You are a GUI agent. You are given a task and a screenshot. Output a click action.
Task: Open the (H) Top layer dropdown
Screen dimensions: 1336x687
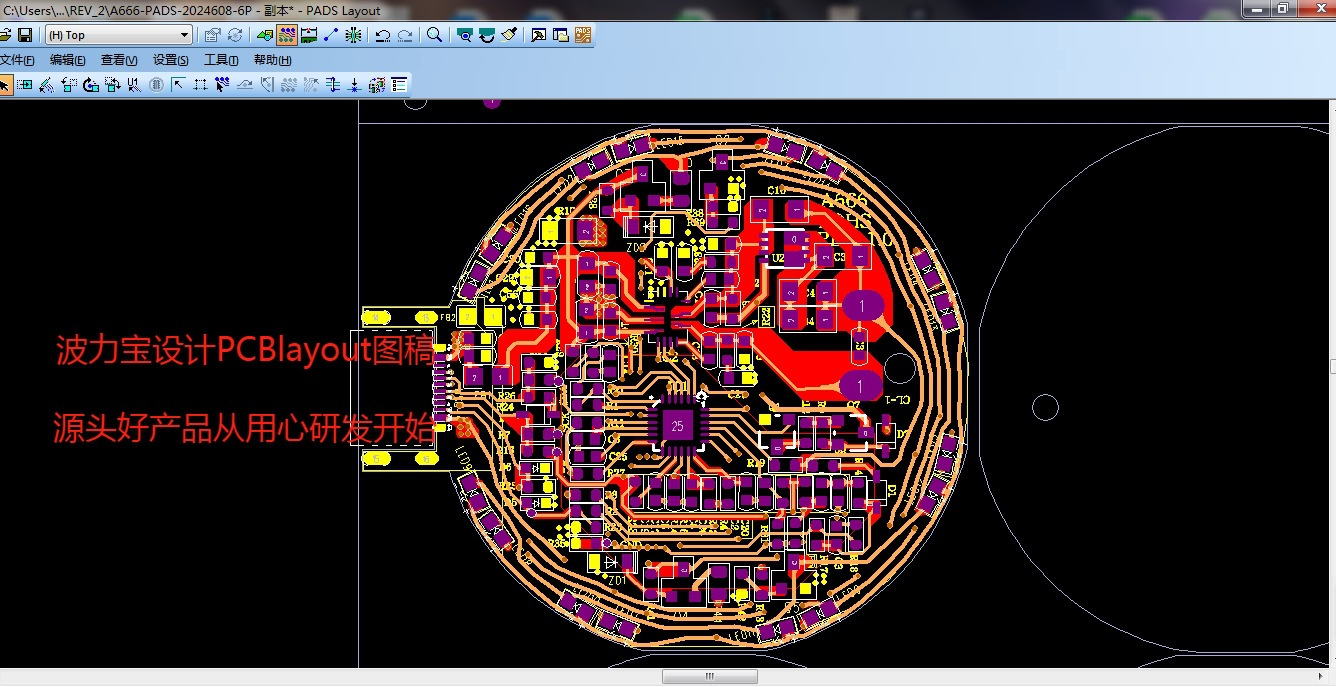click(x=118, y=35)
